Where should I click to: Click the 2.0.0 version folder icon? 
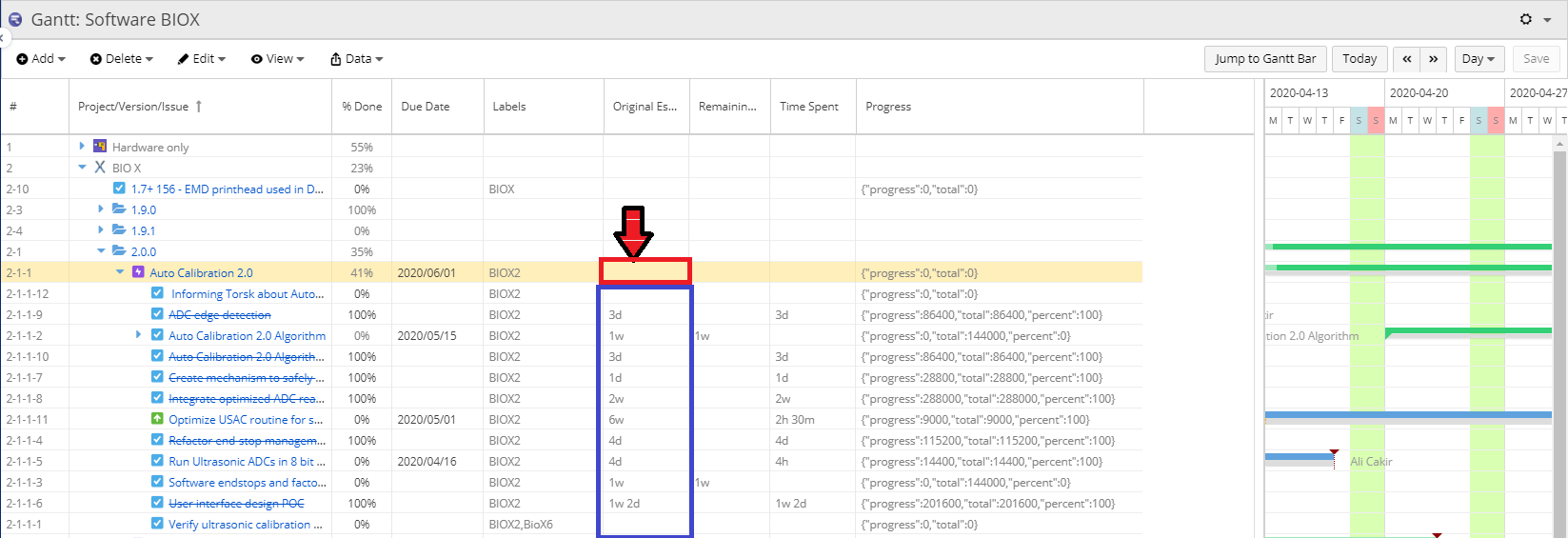point(119,251)
